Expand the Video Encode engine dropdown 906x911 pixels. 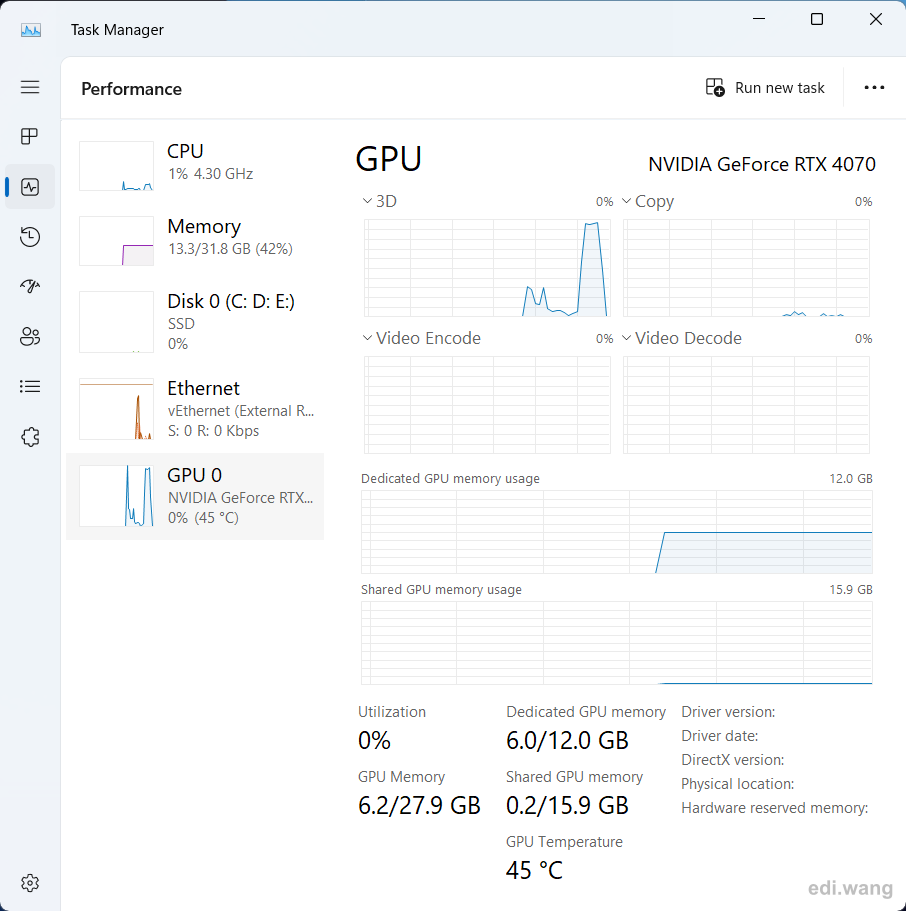pos(422,338)
